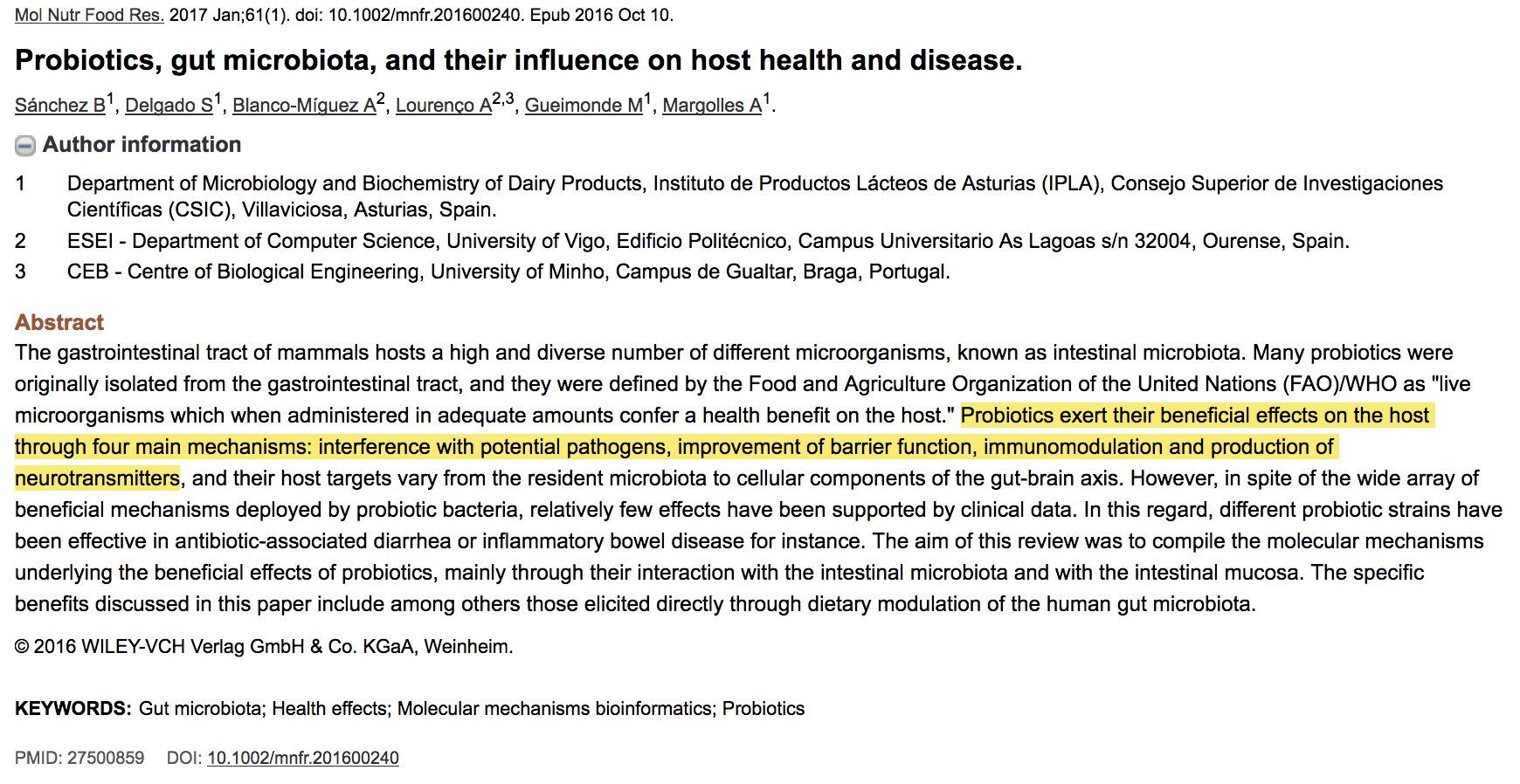Open author Sánchez B link

click(x=59, y=106)
